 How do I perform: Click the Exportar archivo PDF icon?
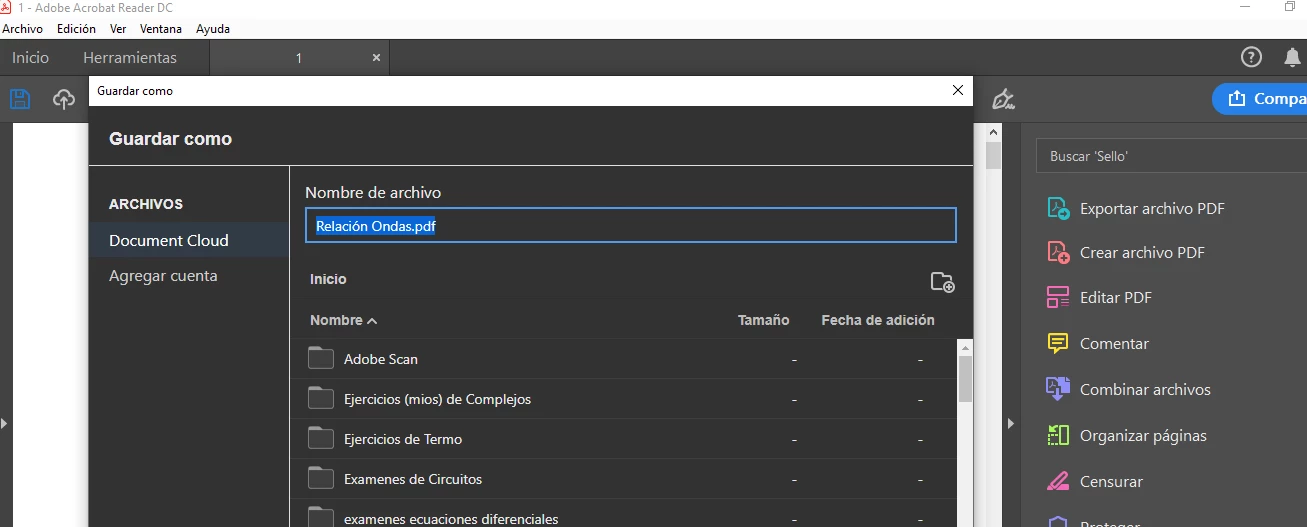[x=1058, y=208]
